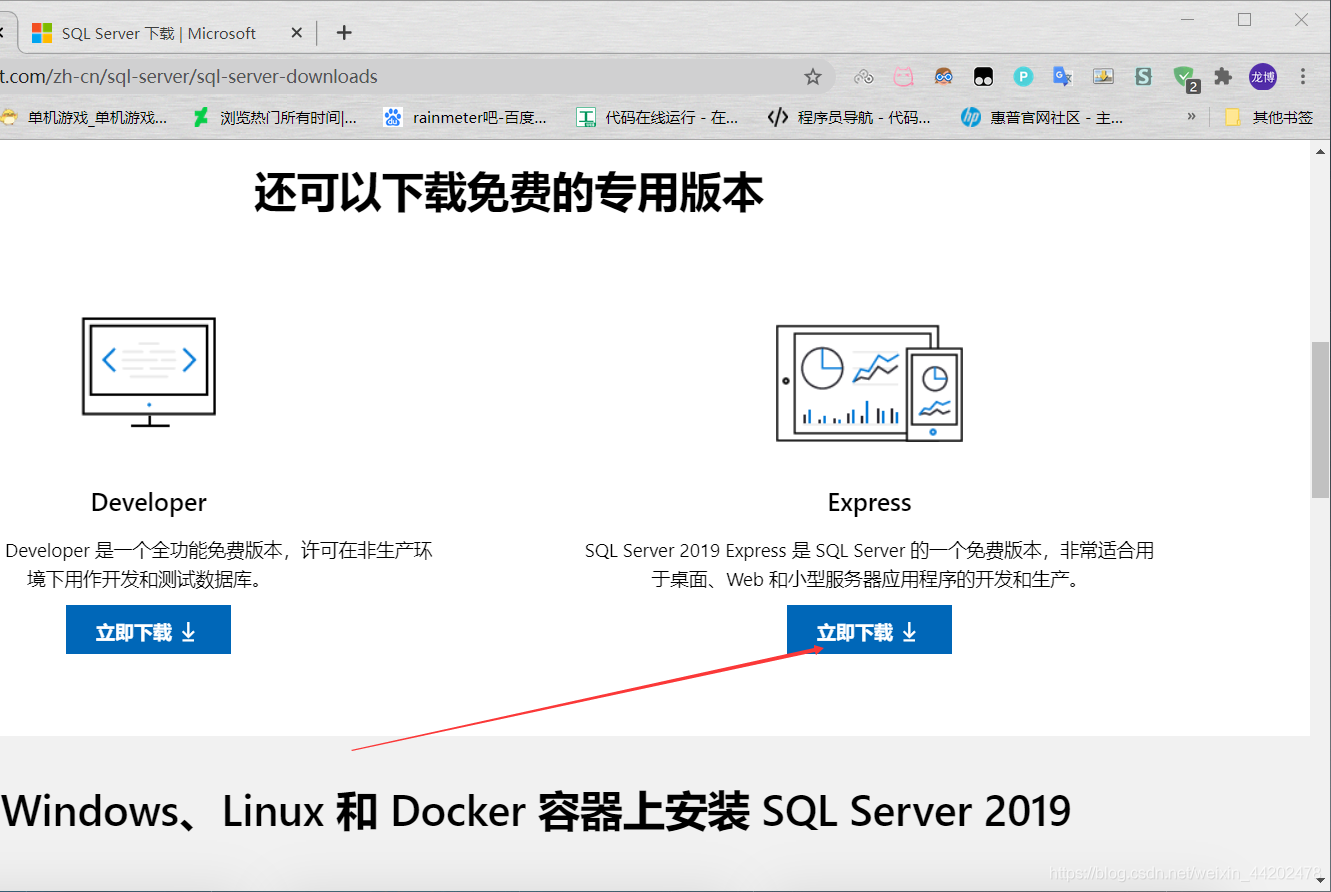Image resolution: width=1331 pixels, height=892 pixels.
Task: Open the 代码在线运行 bookmark
Action: coord(658,117)
